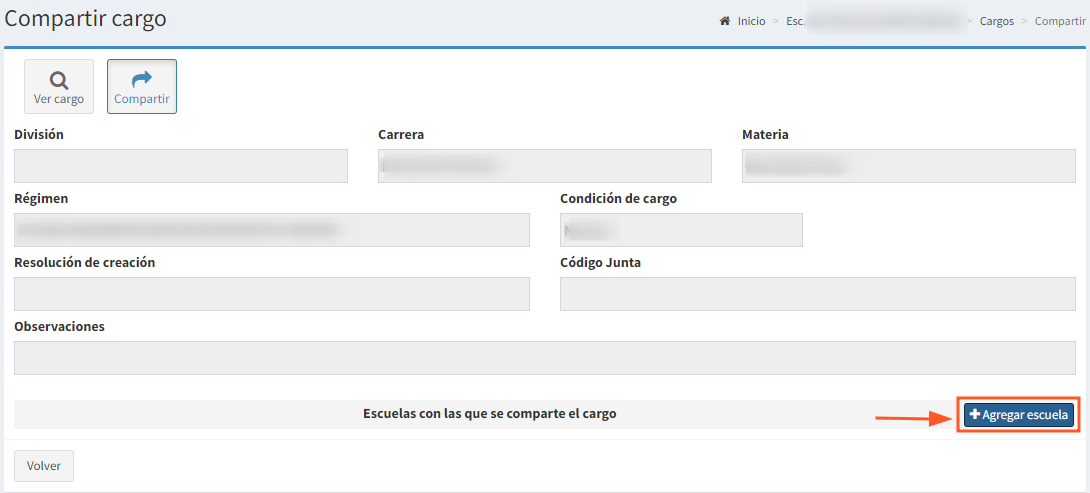Viewport: 1090px width, 493px height.
Task: Click the Compartir cargo page title
Action: (x=86, y=19)
